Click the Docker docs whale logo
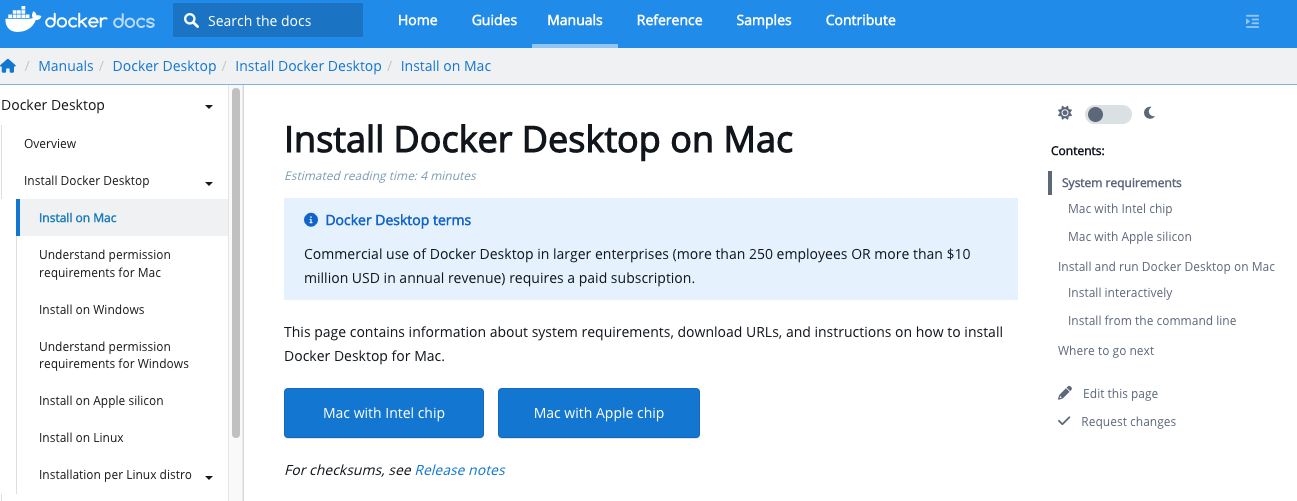This screenshot has width=1297, height=501. tap(81, 20)
